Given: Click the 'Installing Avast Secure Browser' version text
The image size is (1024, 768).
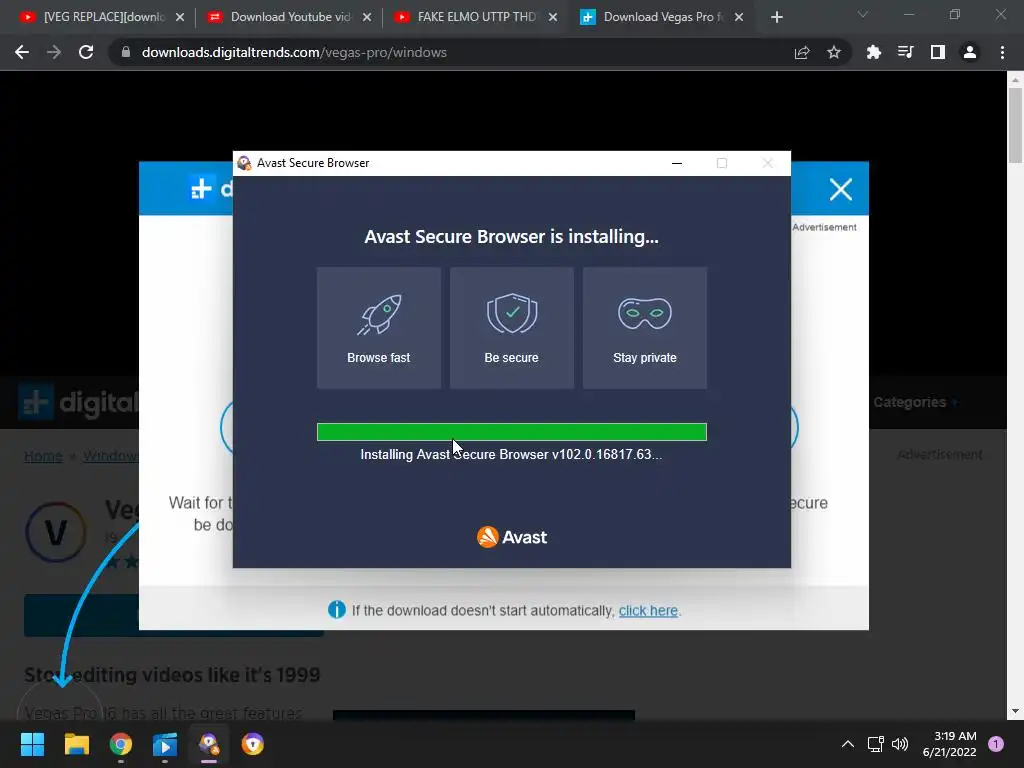Looking at the screenshot, I should (x=511, y=455).
